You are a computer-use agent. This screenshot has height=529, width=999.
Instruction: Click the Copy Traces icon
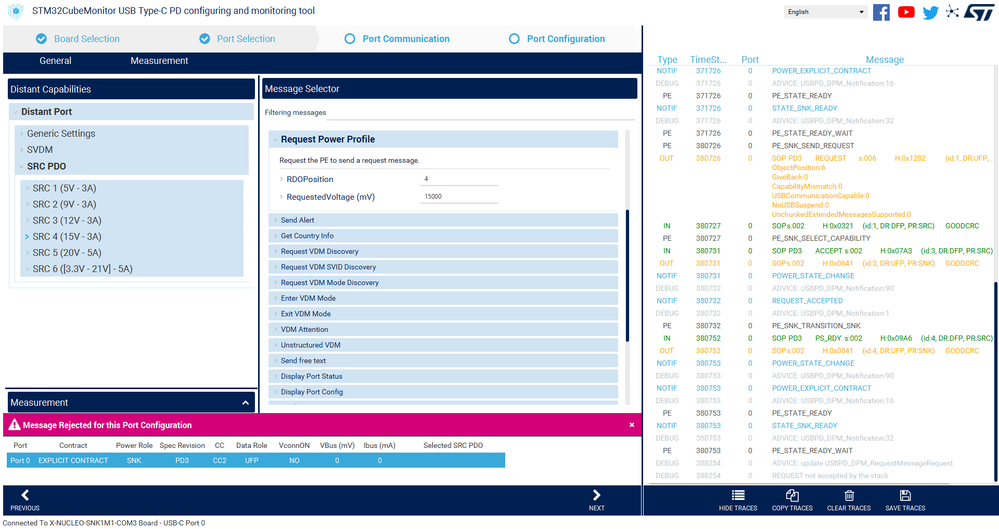pyautogui.click(x=792, y=495)
